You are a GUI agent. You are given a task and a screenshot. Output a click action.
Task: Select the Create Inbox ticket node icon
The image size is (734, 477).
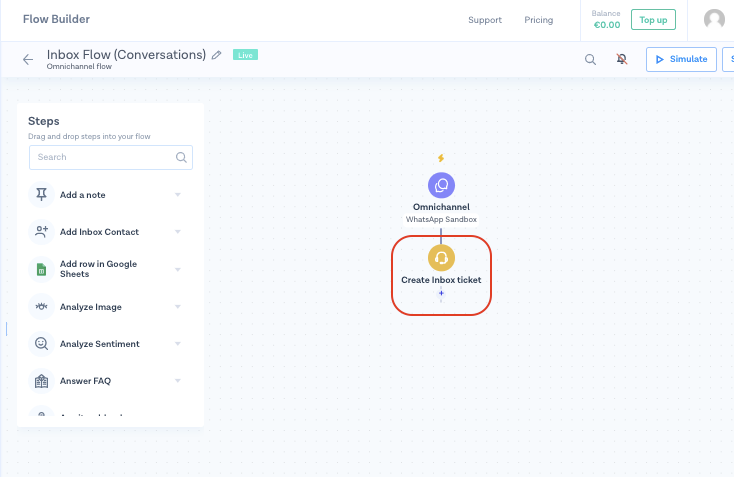tap(441, 258)
